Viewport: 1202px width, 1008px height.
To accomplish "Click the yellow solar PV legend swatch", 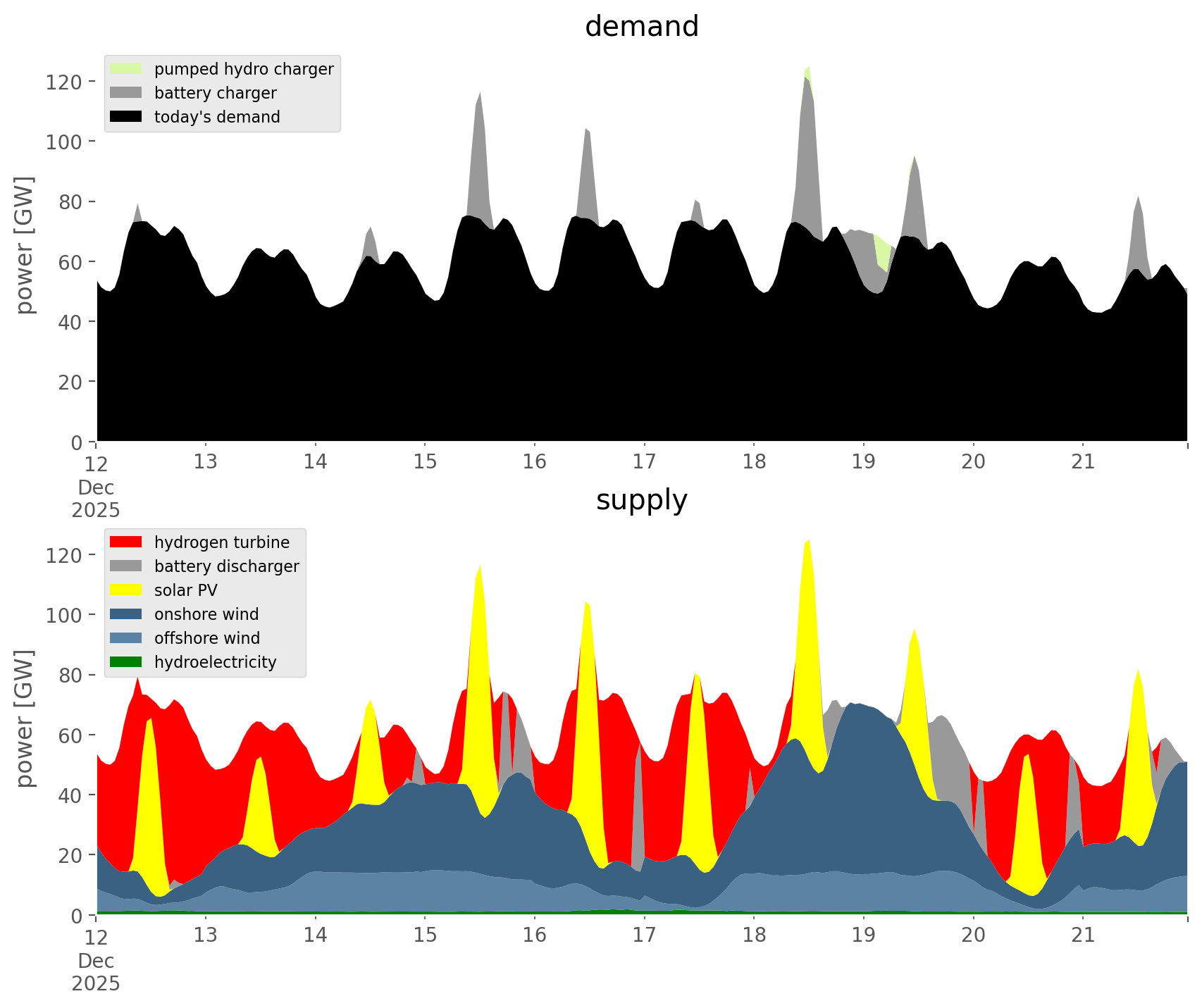I will point(126,590).
